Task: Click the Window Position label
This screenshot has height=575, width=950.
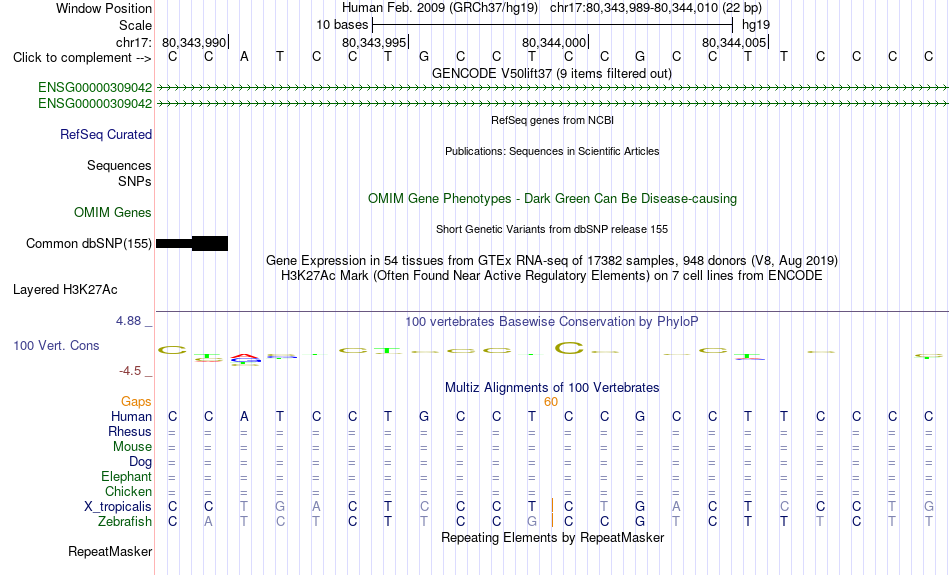Action: 104,8
